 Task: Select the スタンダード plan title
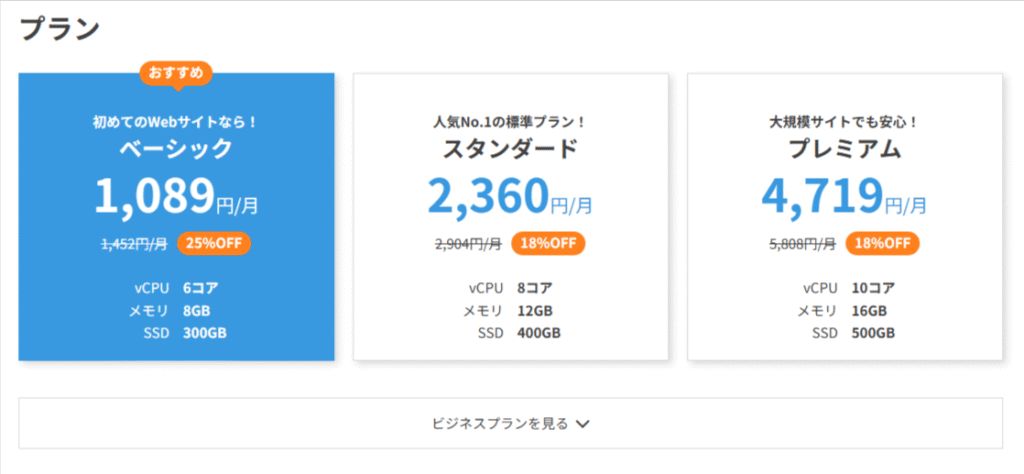point(510,149)
